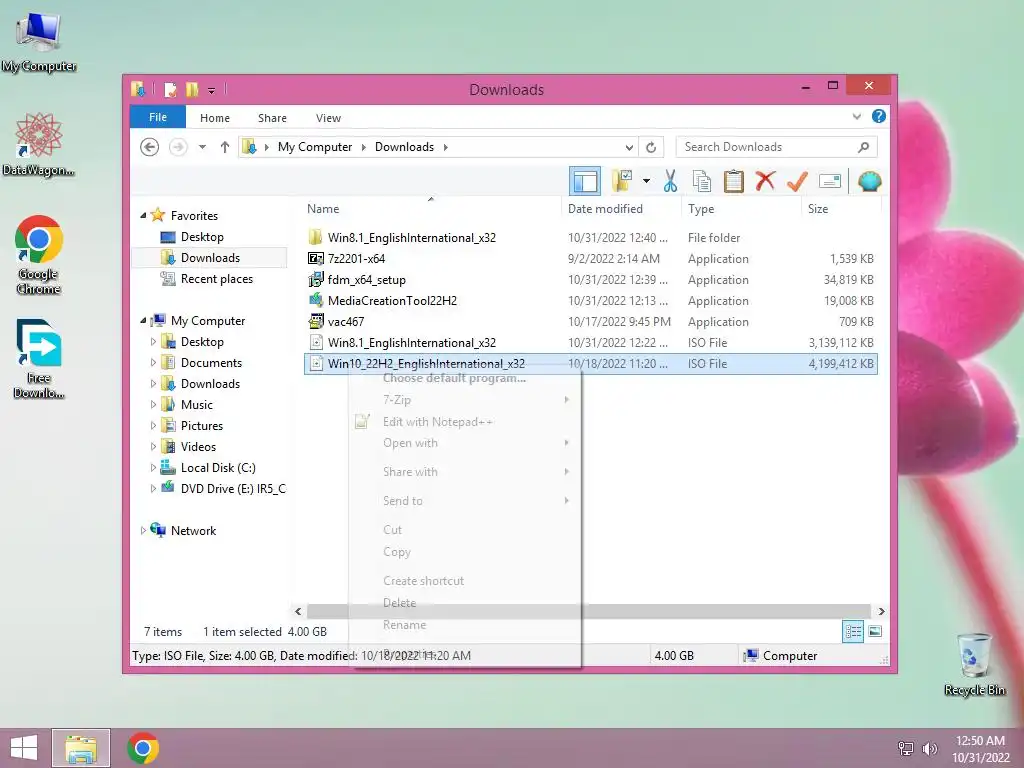Switch to details view in status bar
1024x768 pixels.
pos(853,632)
